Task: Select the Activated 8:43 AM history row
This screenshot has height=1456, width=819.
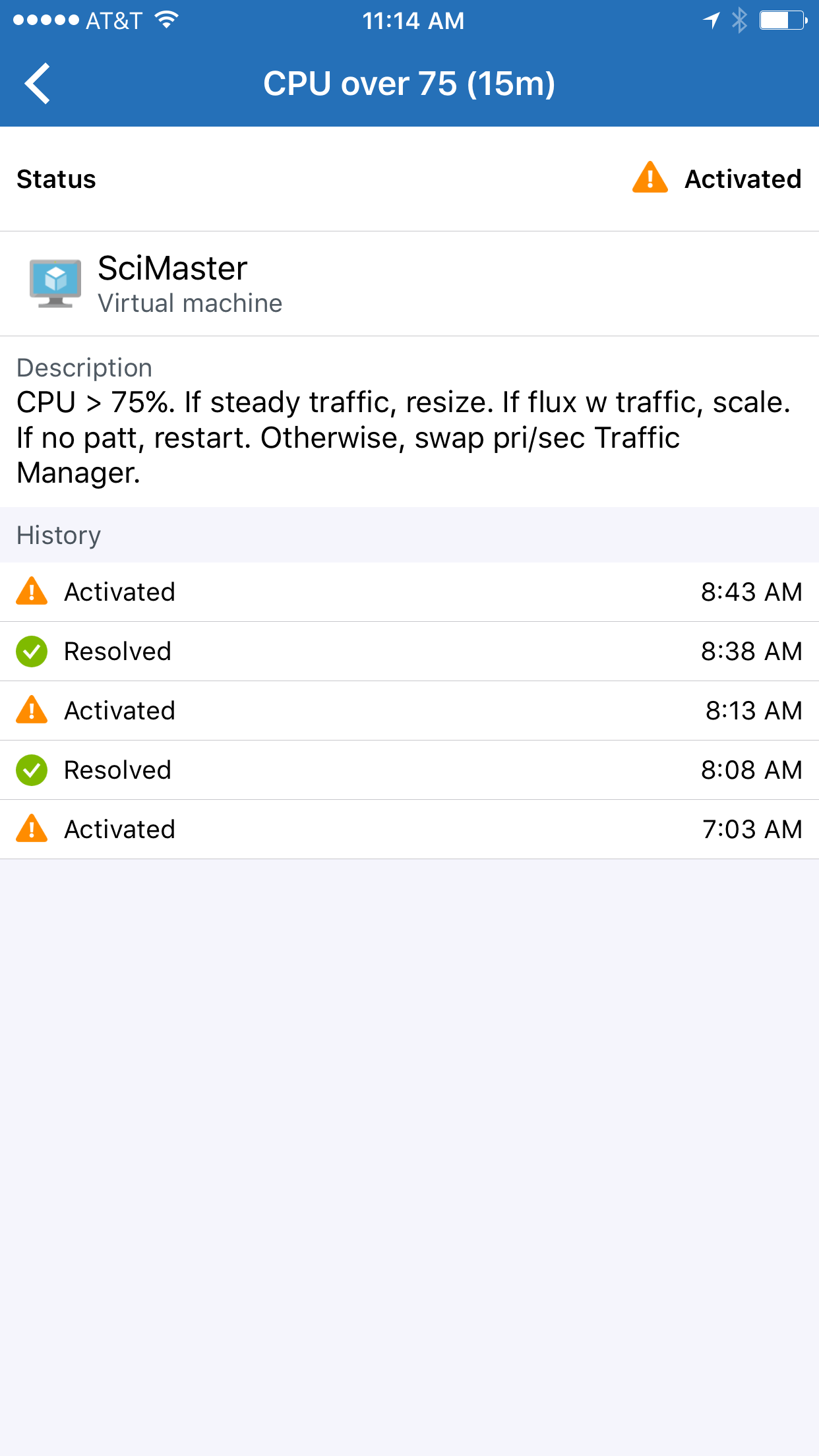Action: pyautogui.click(x=409, y=592)
